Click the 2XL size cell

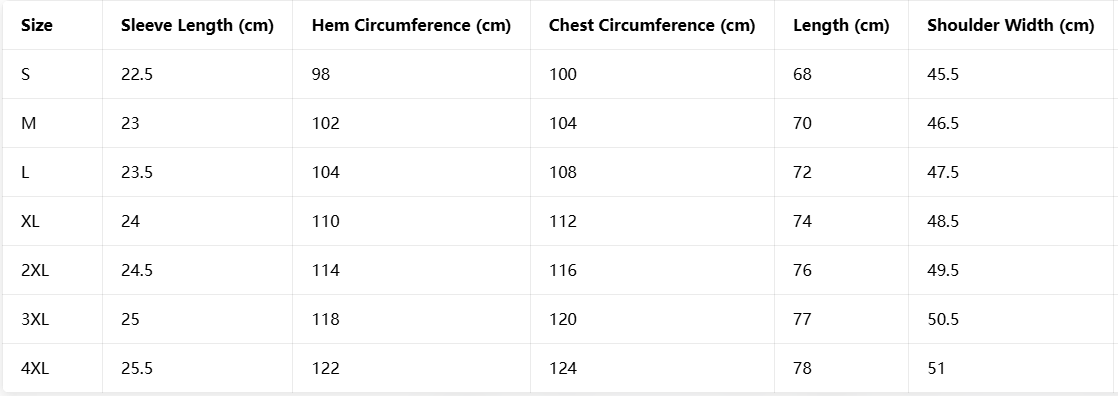[x=35, y=270]
